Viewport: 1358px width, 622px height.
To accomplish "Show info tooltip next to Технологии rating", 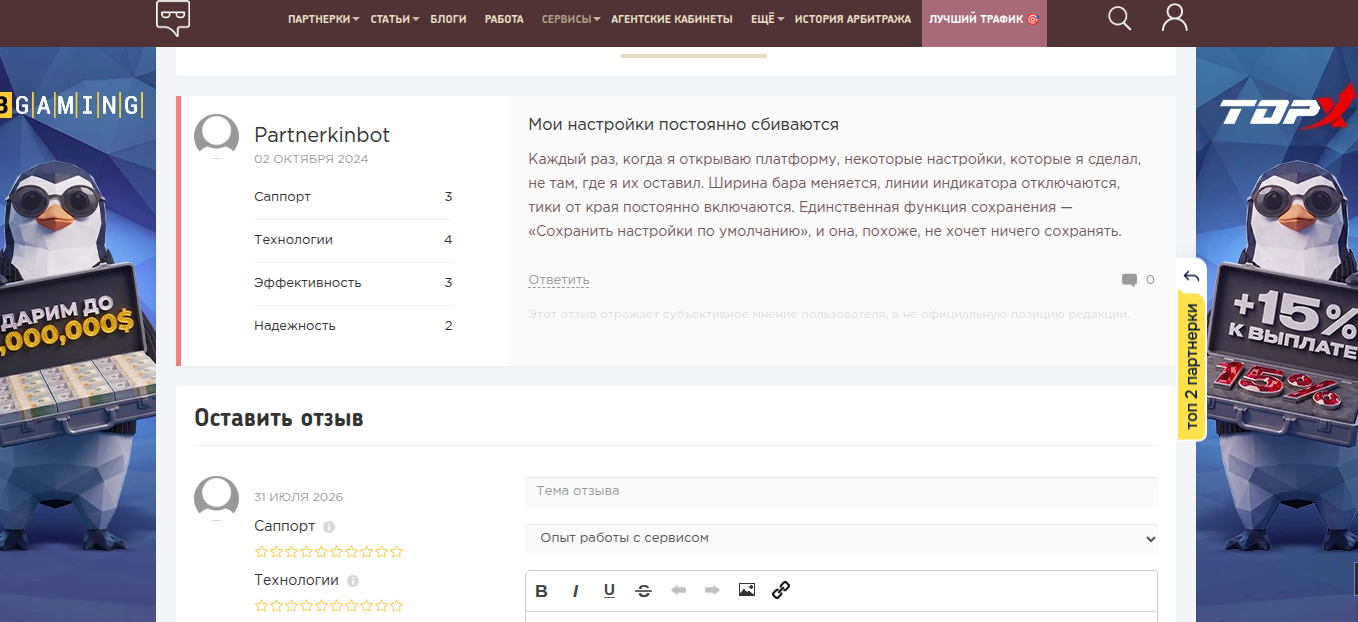I will (x=353, y=581).
